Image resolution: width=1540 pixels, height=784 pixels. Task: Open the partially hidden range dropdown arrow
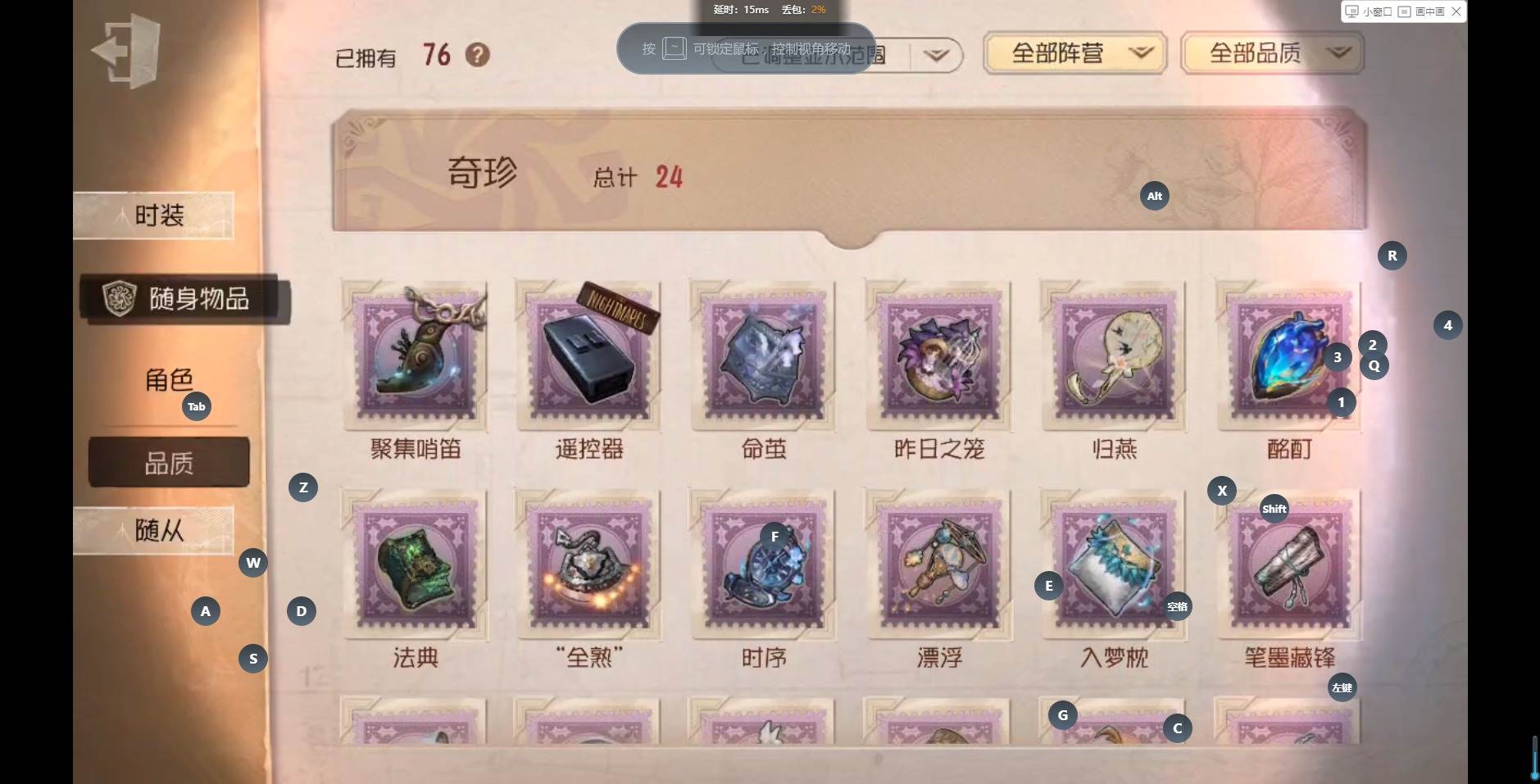coord(936,55)
